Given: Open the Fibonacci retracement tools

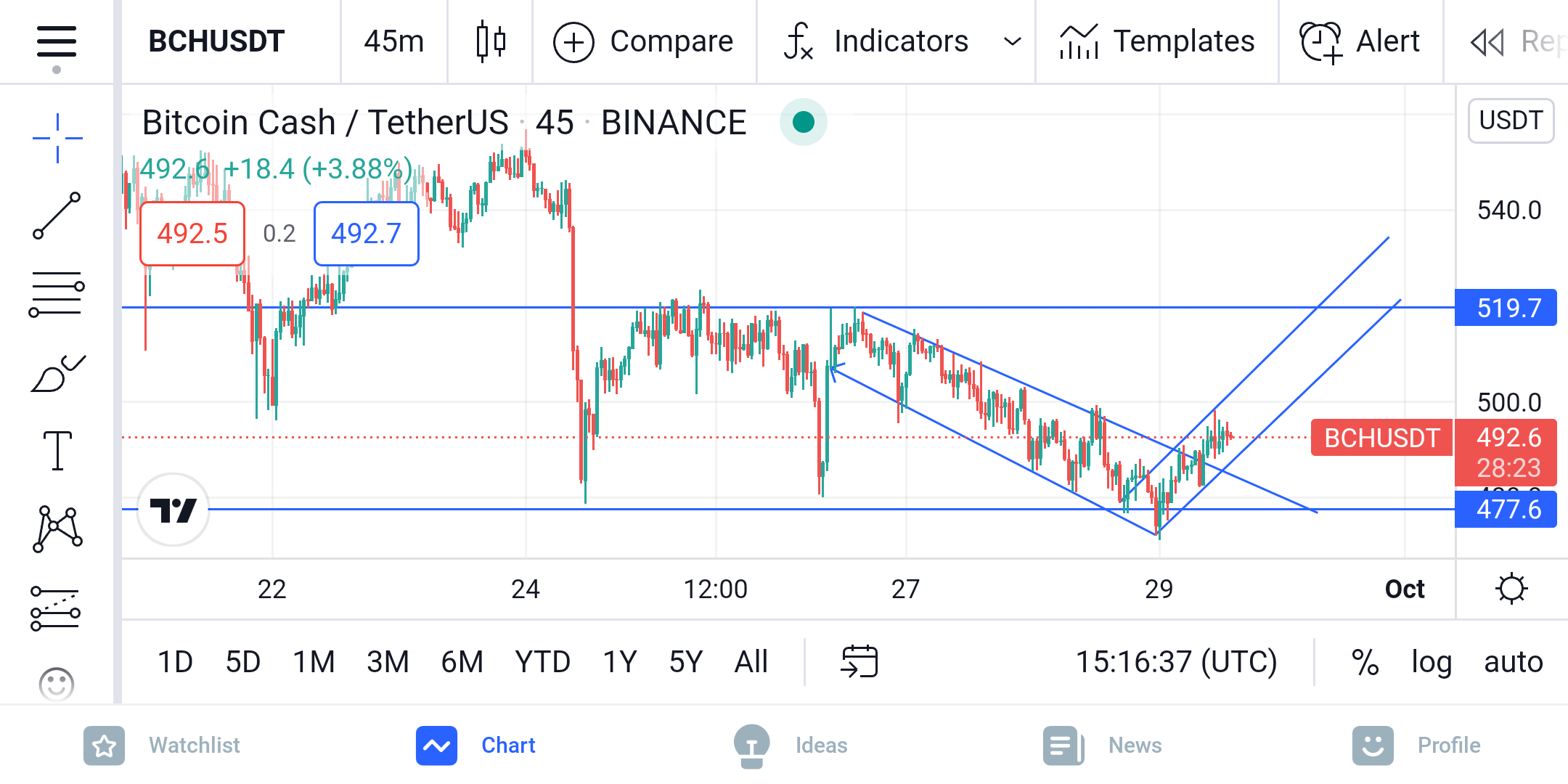Looking at the screenshot, I should [57, 294].
